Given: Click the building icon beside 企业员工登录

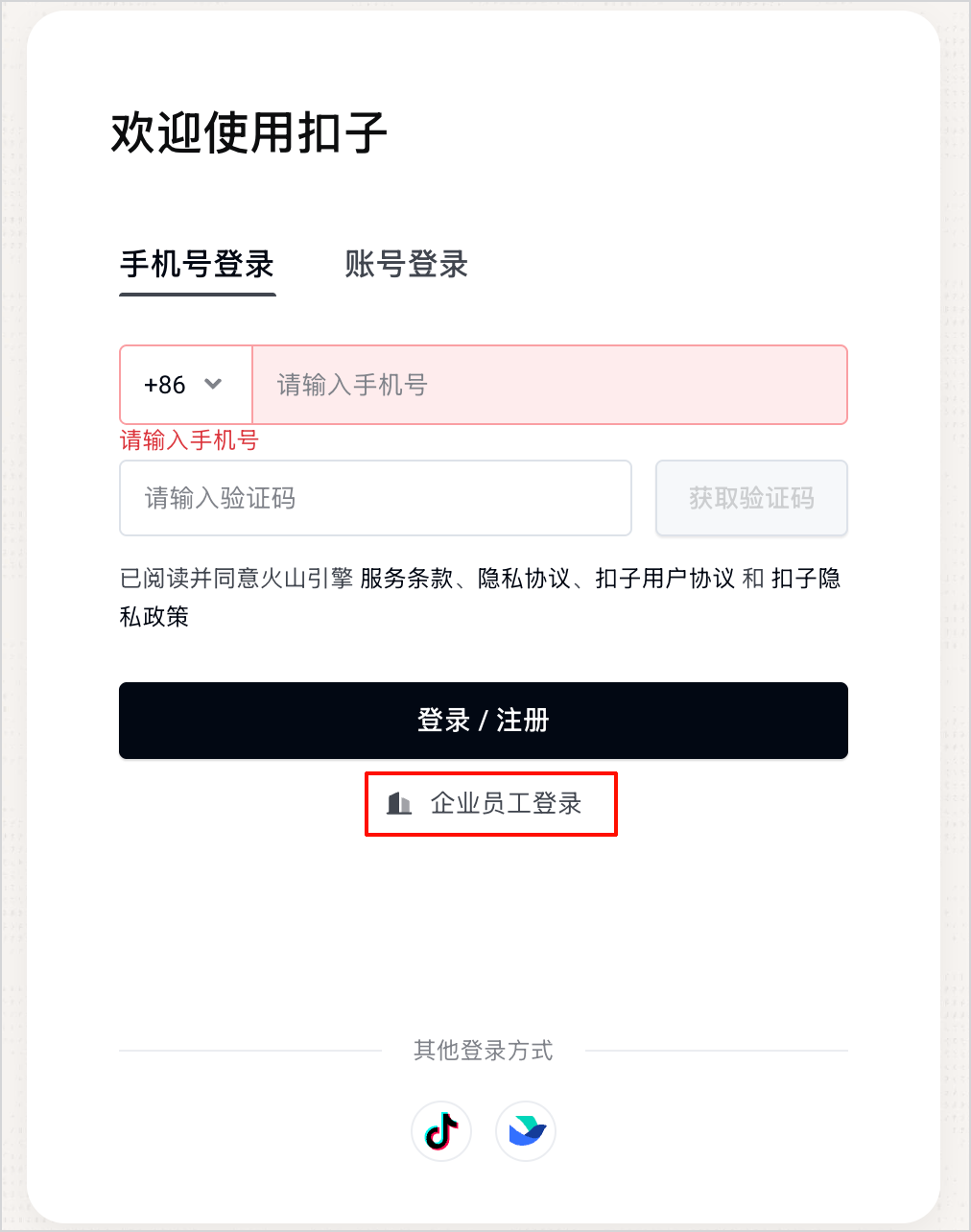Looking at the screenshot, I should tap(399, 803).
